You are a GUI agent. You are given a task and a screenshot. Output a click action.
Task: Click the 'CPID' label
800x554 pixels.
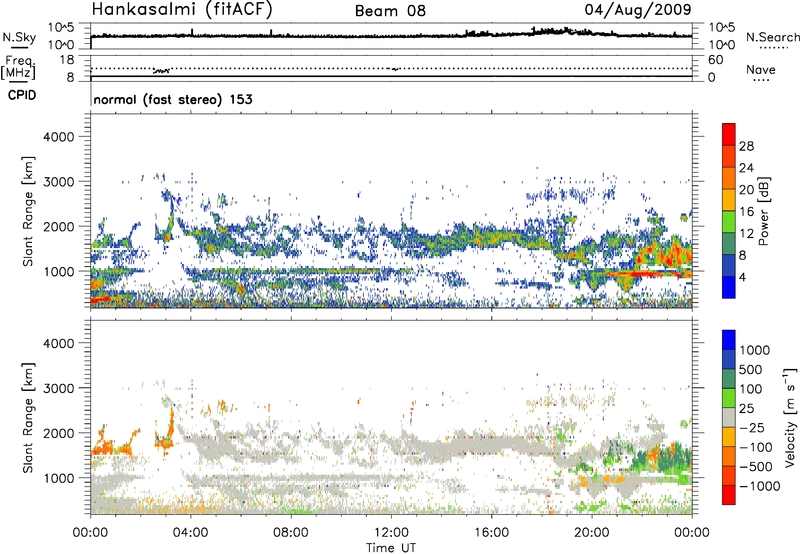pyautogui.click(x=22, y=95)
